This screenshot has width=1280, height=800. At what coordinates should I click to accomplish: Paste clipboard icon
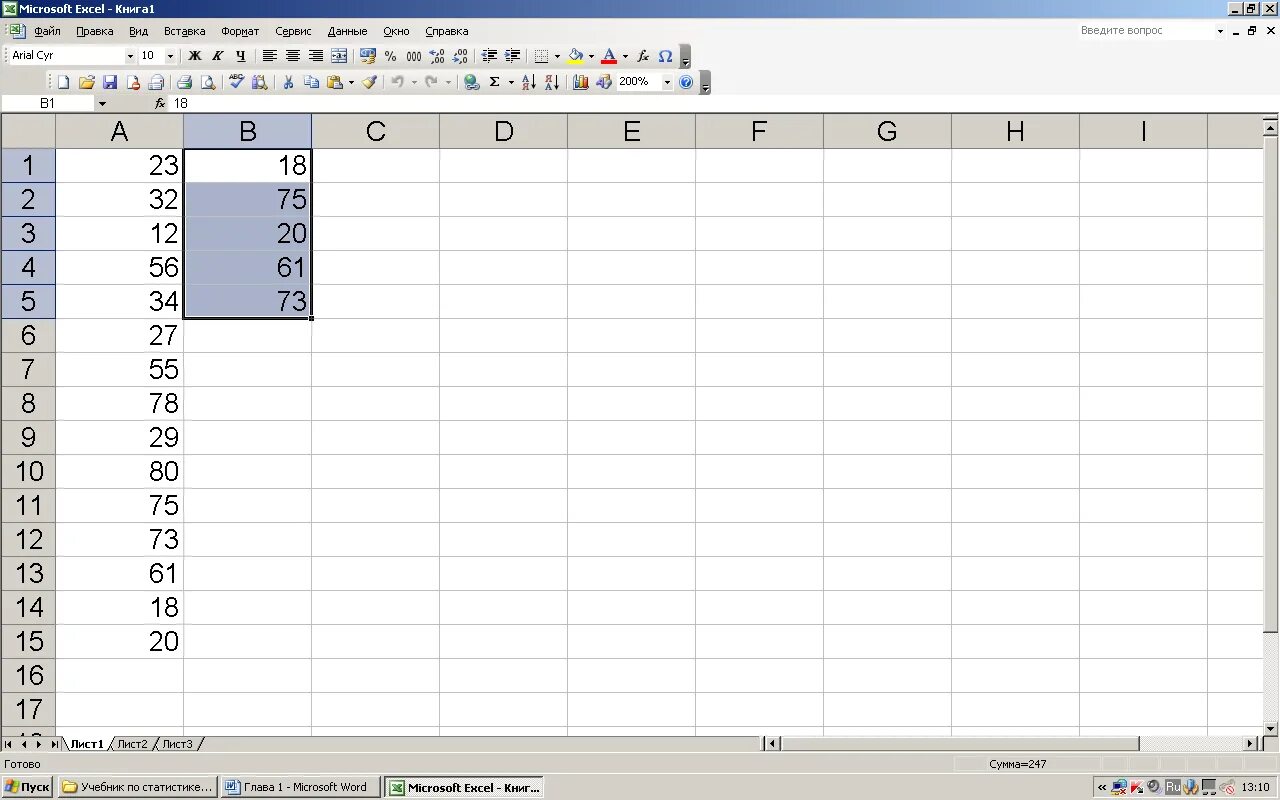[335, 82]
